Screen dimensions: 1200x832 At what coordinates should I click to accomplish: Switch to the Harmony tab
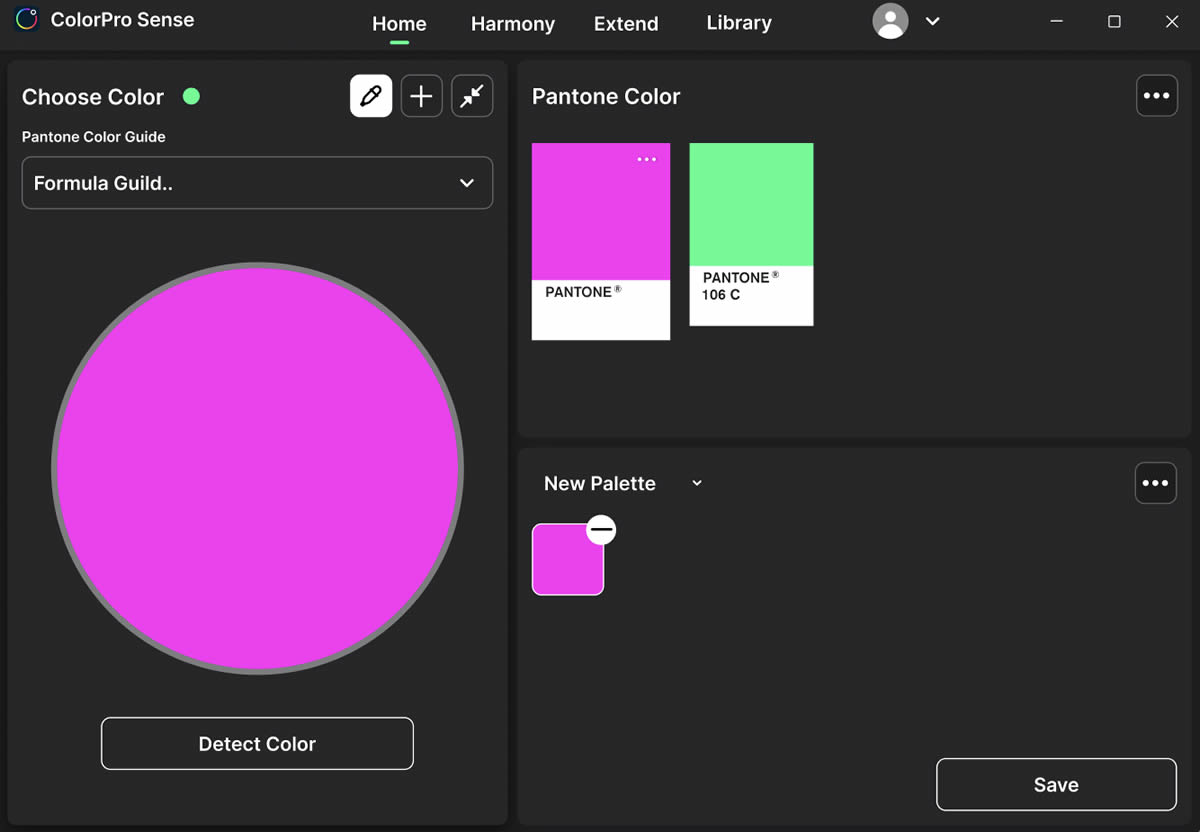click(x=512, y=23)
